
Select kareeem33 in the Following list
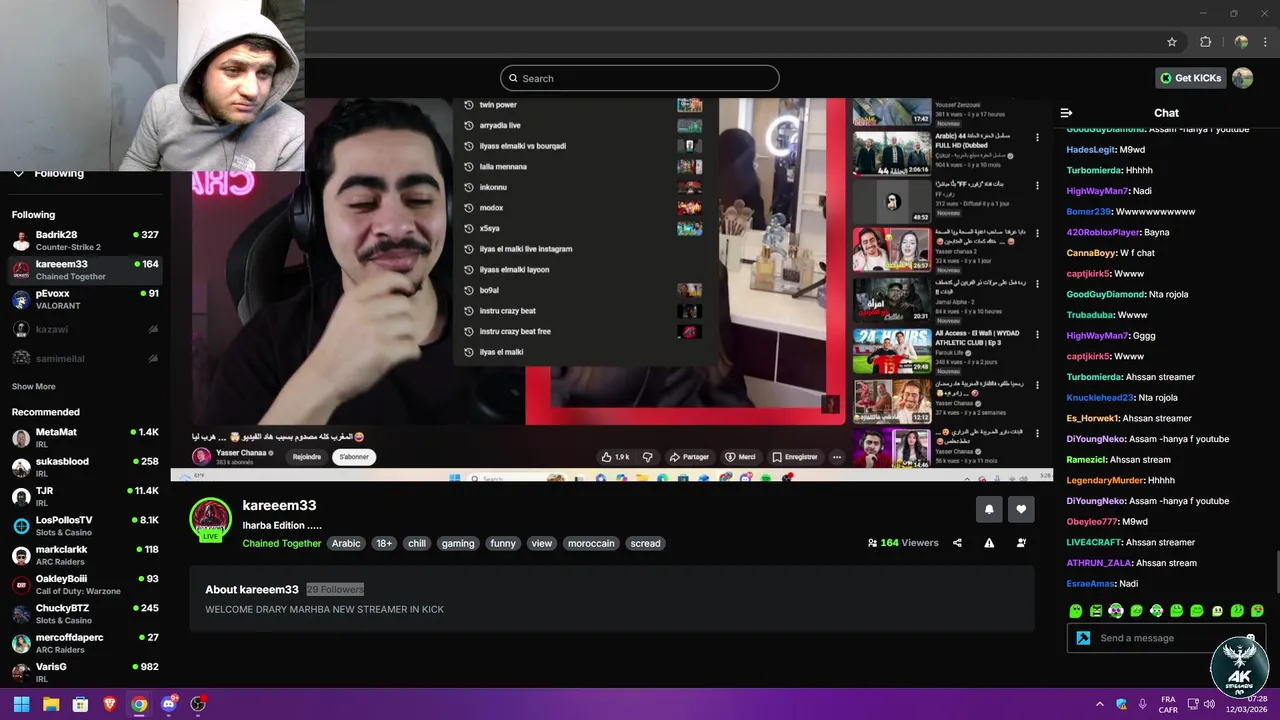[x=85, y=270]
